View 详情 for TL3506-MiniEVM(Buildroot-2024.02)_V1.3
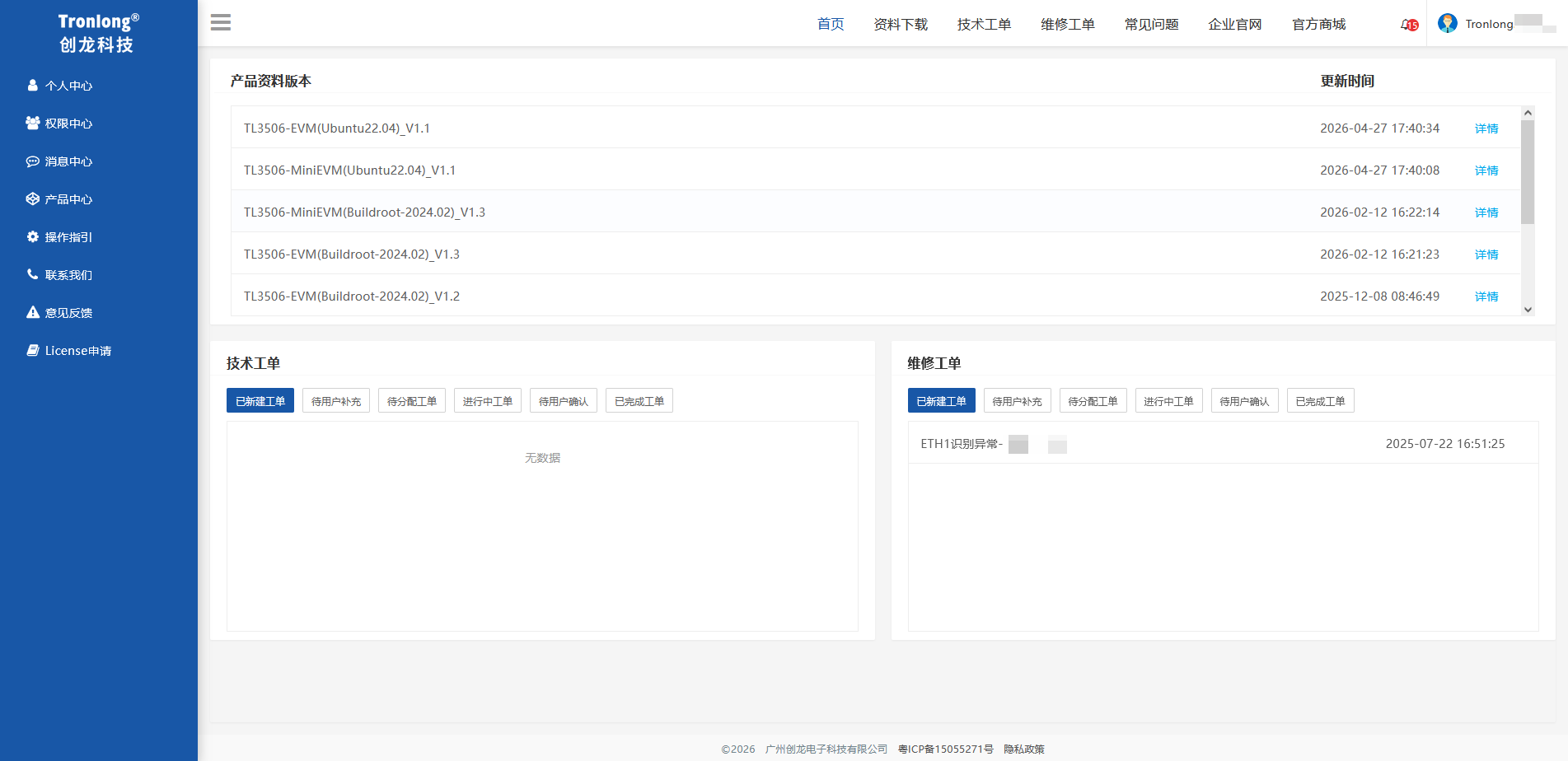 (1486, 212)
